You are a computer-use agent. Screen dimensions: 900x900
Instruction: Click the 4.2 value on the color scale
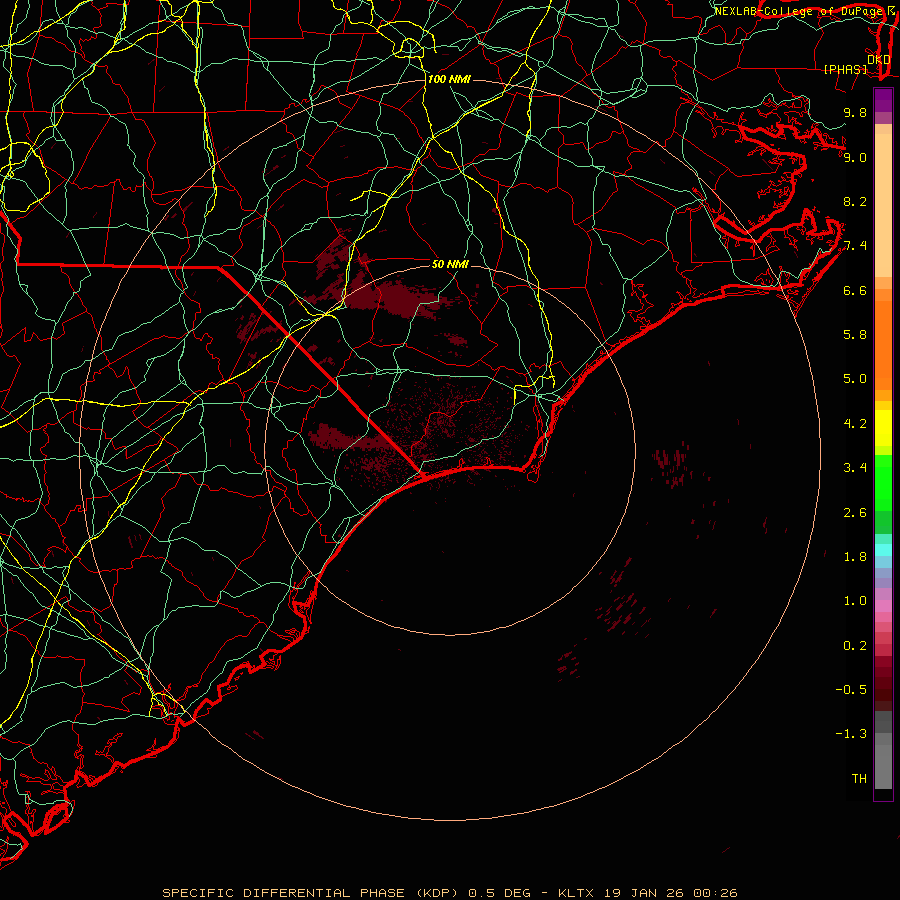855,424
